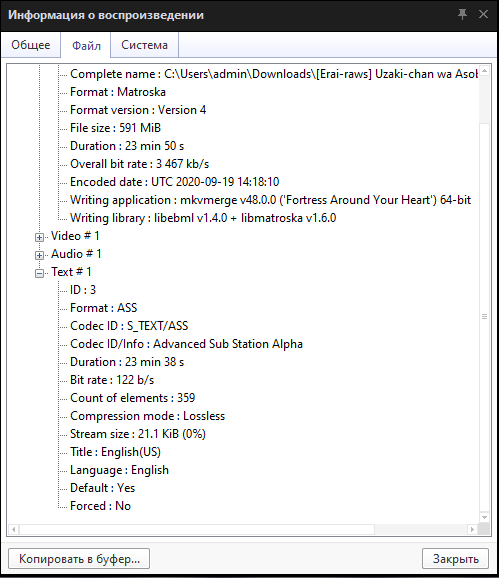Image resolution: width=499 pixels, height=578 pixels.
Task: Click the vertical scrollbar down arrow
Action: (485, 518)
